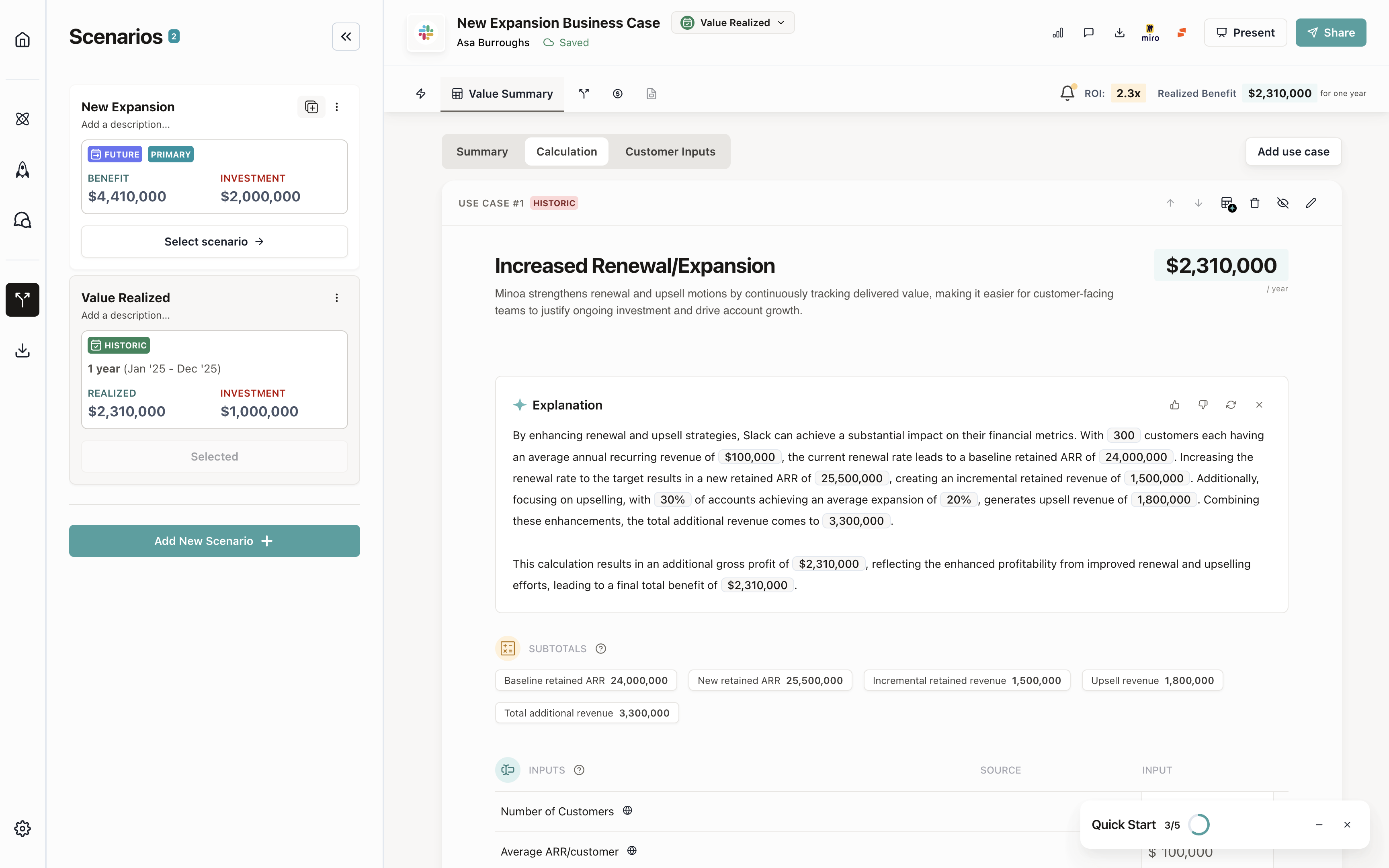Hide use case #1 with the eye icon

1283,203
